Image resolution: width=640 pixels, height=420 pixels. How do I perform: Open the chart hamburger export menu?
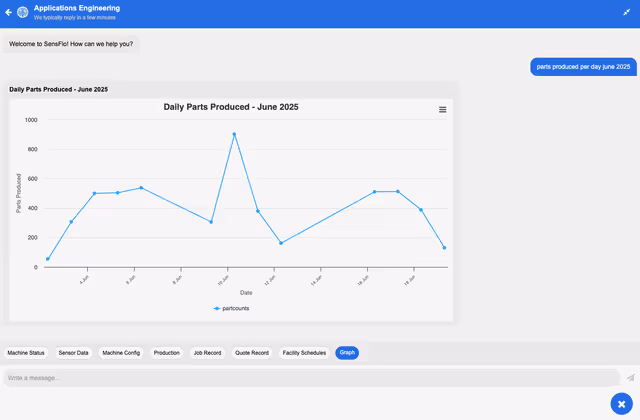(x=442, y=109)
